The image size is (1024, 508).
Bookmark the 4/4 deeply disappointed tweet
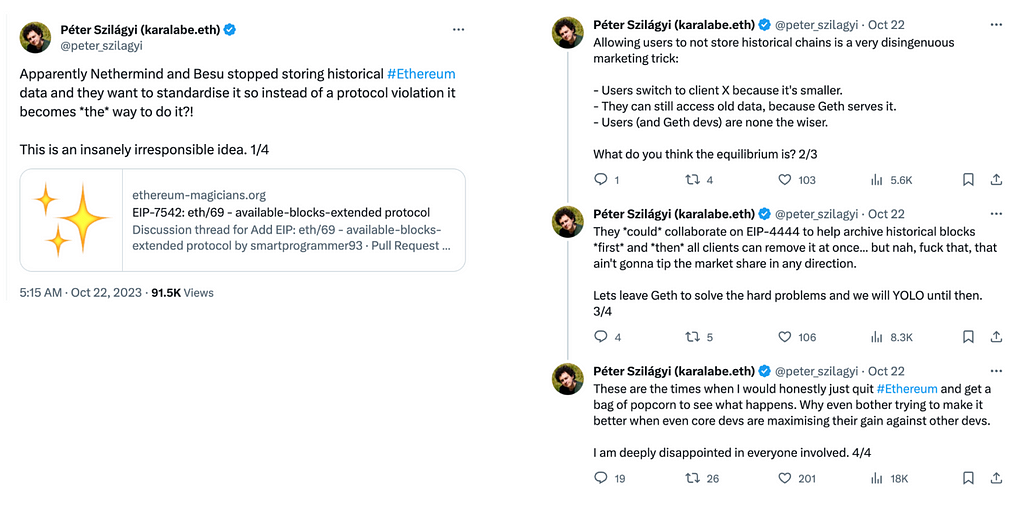tap(968, 478)
